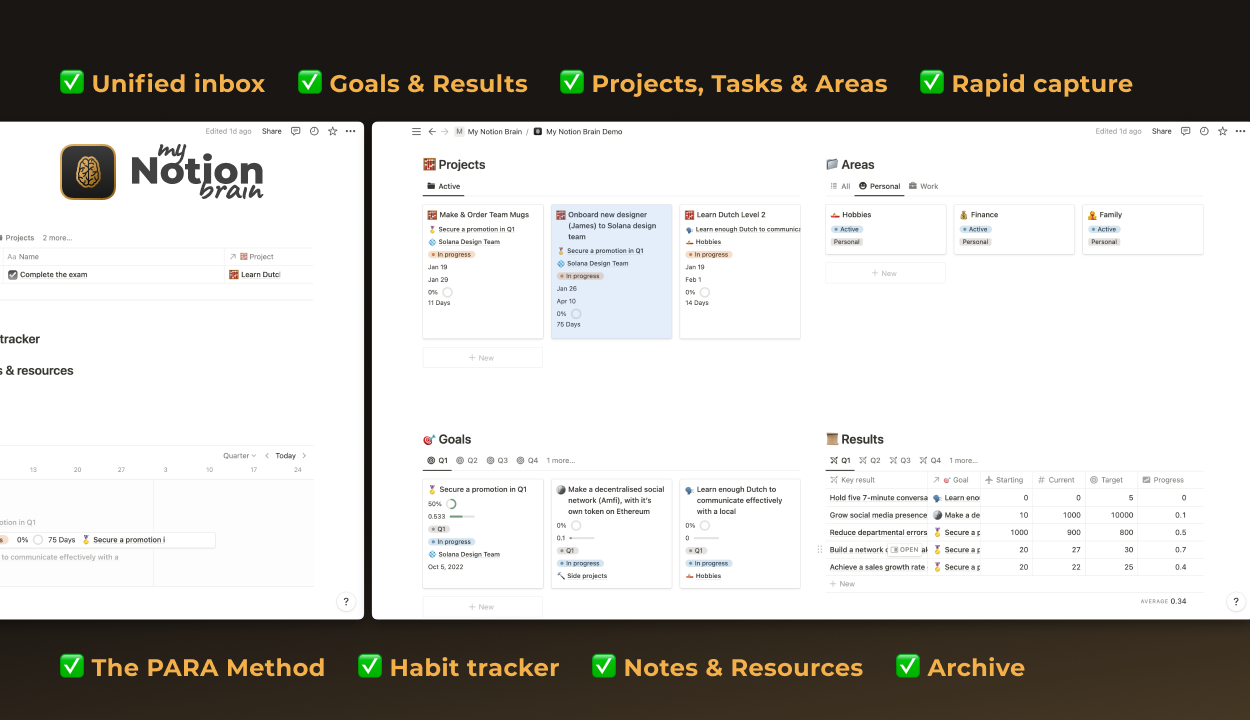Go to next timeline period arrow
Image resolution: width=1250 pixels, height=720 pixels.
click(304, 456)
